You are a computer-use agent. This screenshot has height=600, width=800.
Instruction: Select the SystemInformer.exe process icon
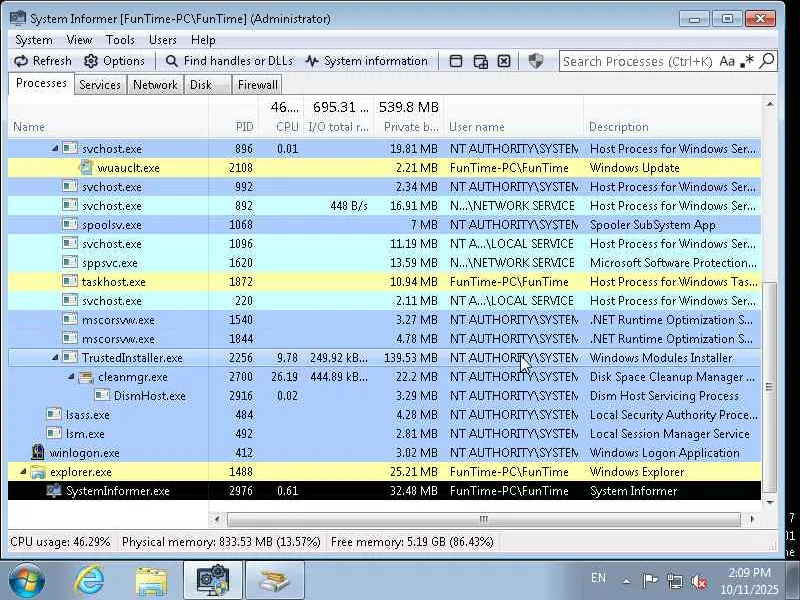click(54, 491)
